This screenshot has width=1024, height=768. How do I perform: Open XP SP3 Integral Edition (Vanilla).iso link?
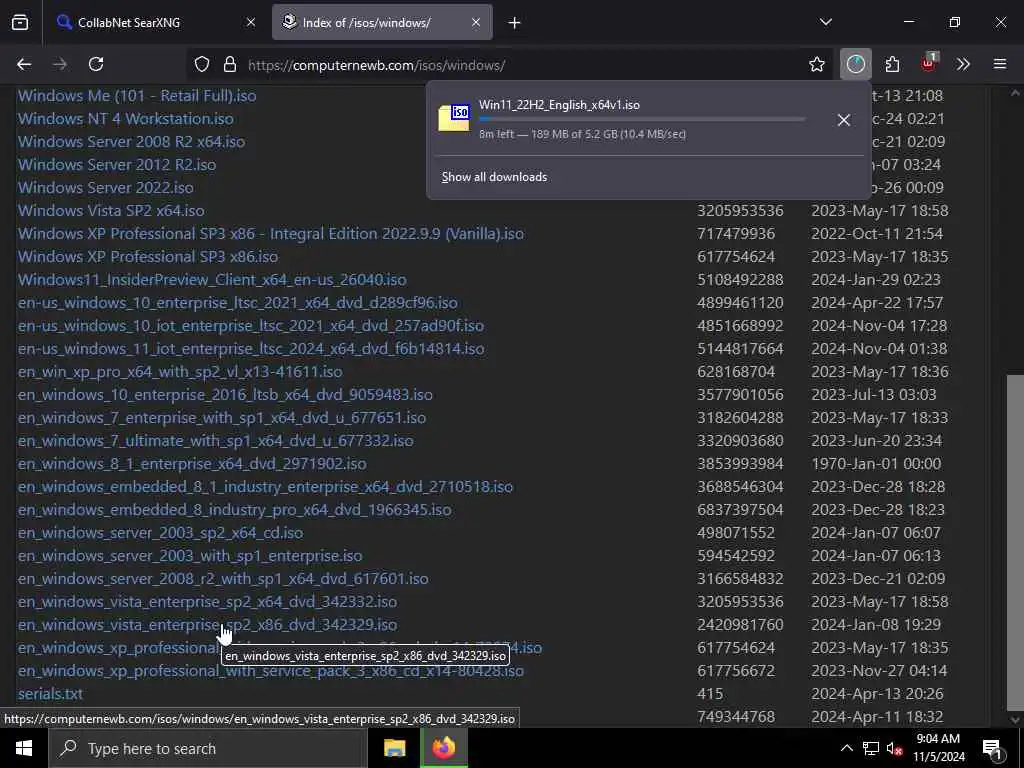[270, 234]
